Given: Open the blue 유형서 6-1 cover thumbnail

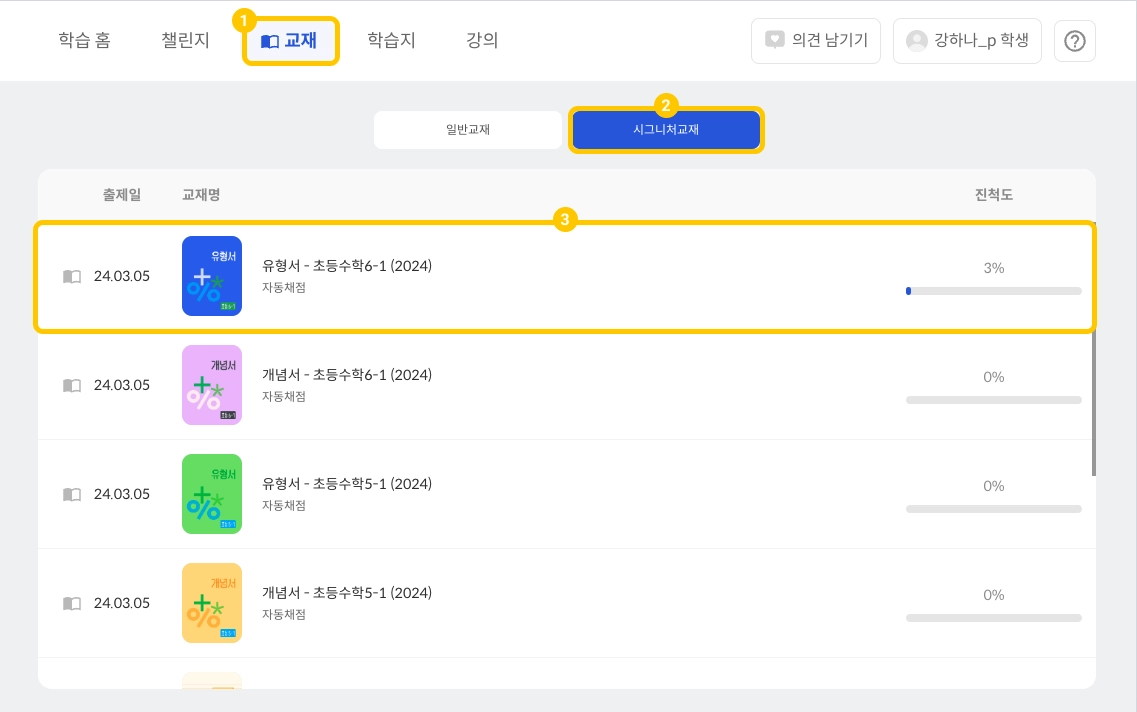Looking at the screenshot, I should (x=212, y=276).
